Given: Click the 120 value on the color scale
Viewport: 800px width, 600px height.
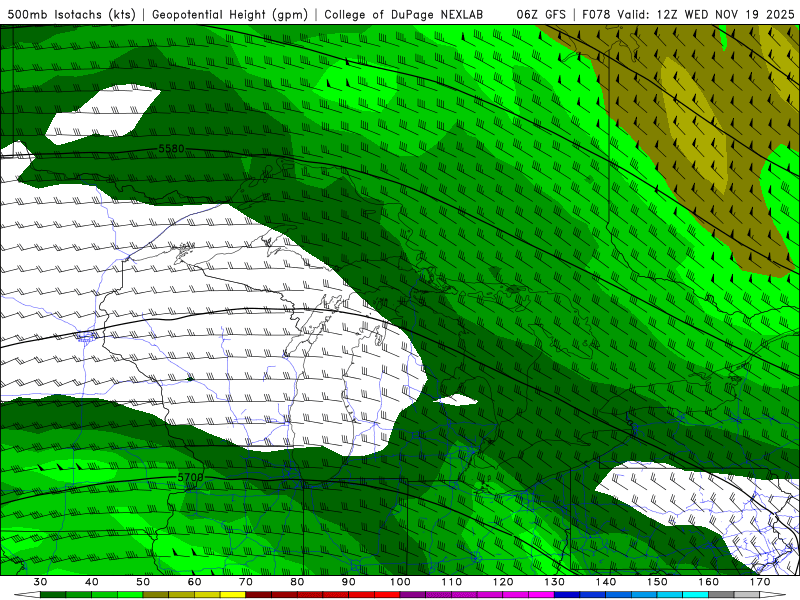Looking at the screenshot, I should [x=503, y=582].
